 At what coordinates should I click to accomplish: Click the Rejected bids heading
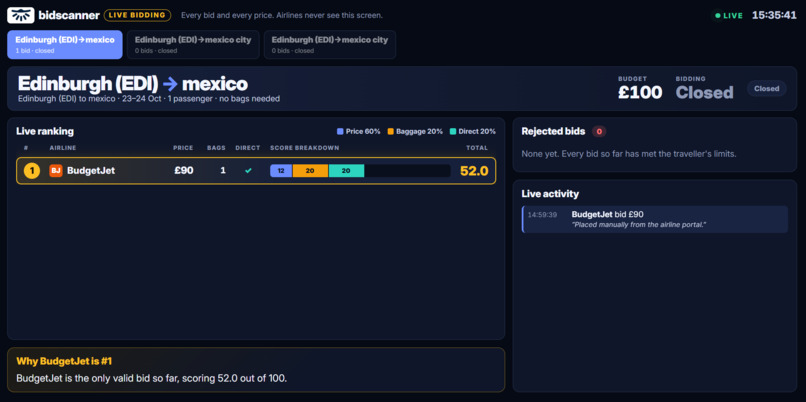pos(553,131)
